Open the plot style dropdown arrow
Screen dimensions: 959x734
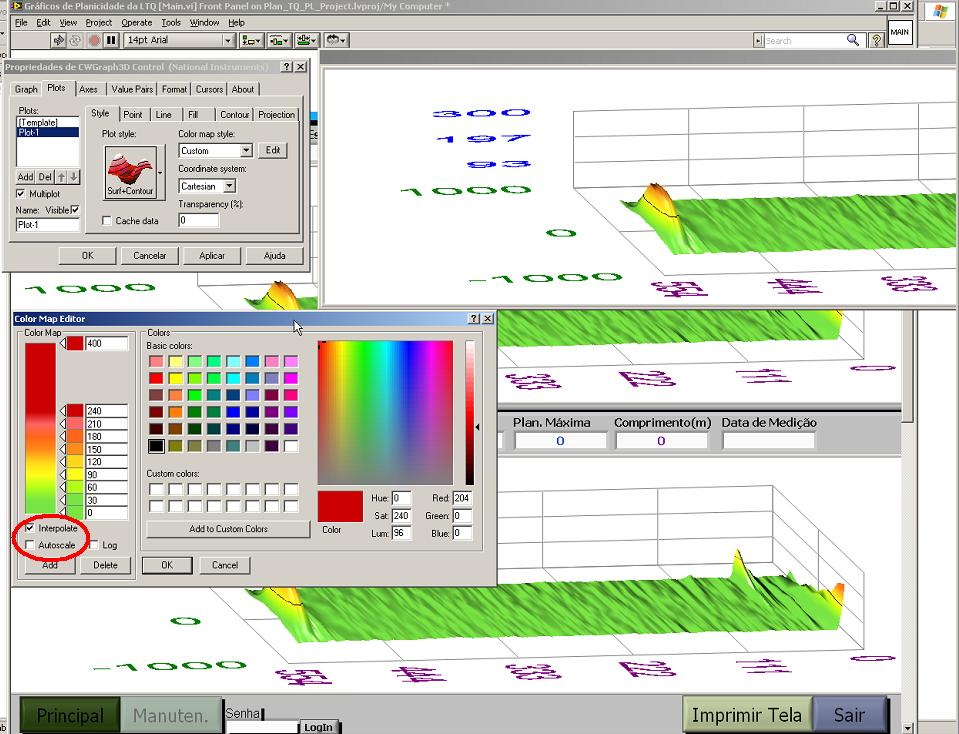[160, 173]
